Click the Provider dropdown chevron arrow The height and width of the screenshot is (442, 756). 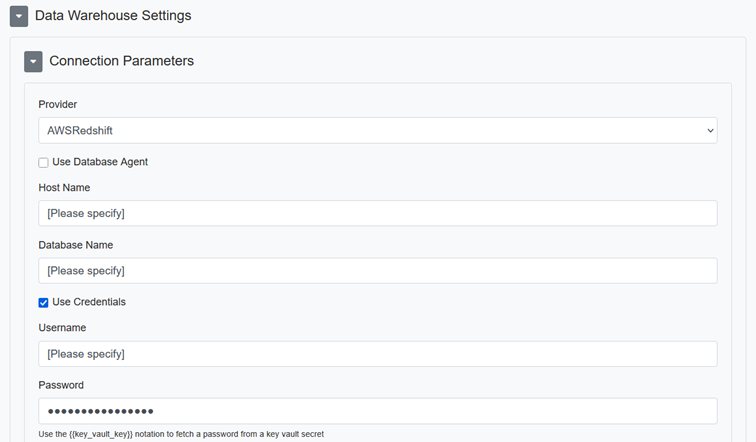[710, 130]
